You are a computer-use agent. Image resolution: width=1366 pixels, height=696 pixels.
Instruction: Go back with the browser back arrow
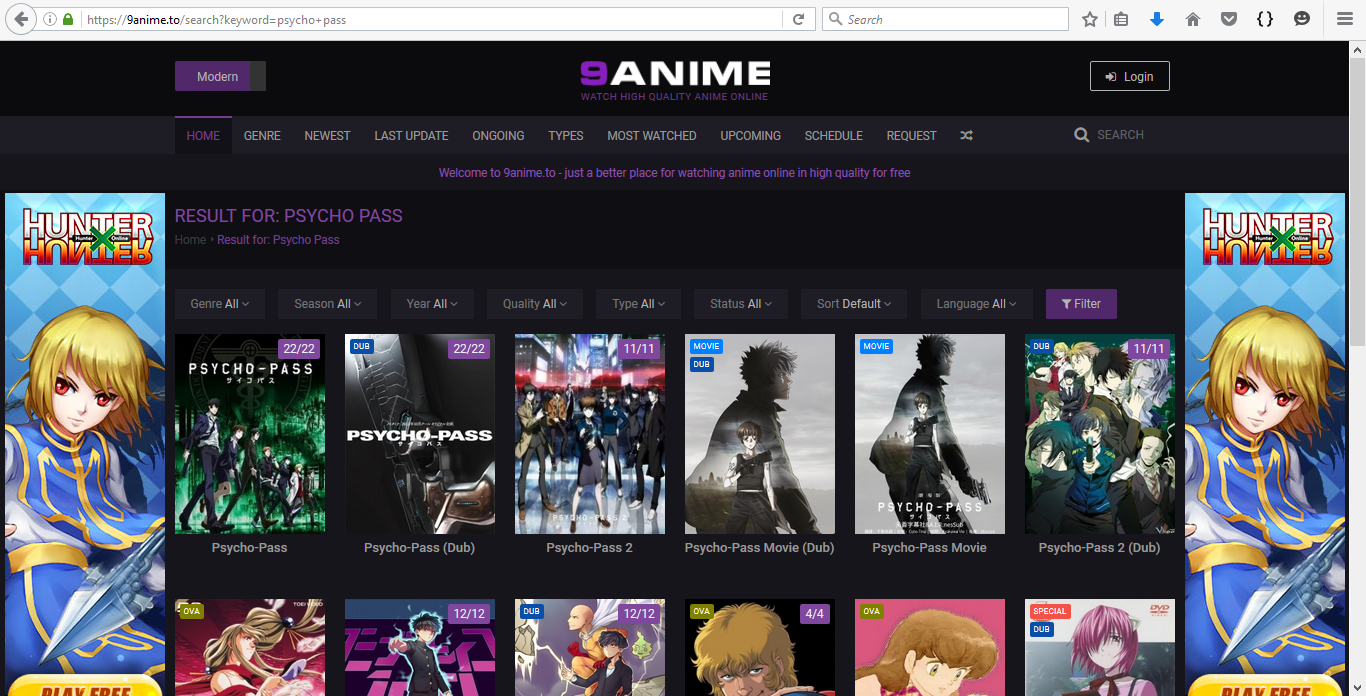20,19
